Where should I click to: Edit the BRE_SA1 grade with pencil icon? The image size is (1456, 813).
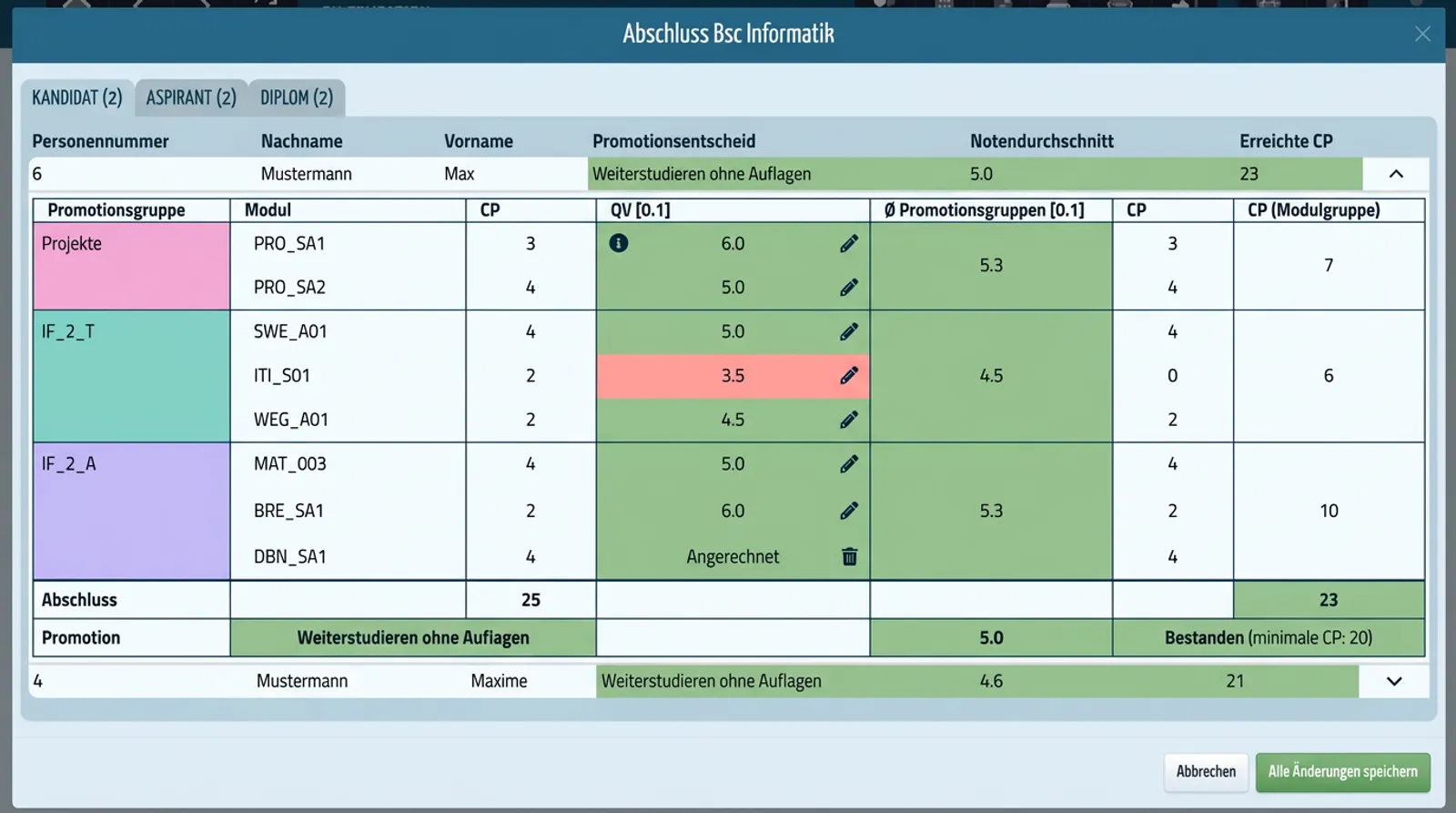(x=849, y=511)
